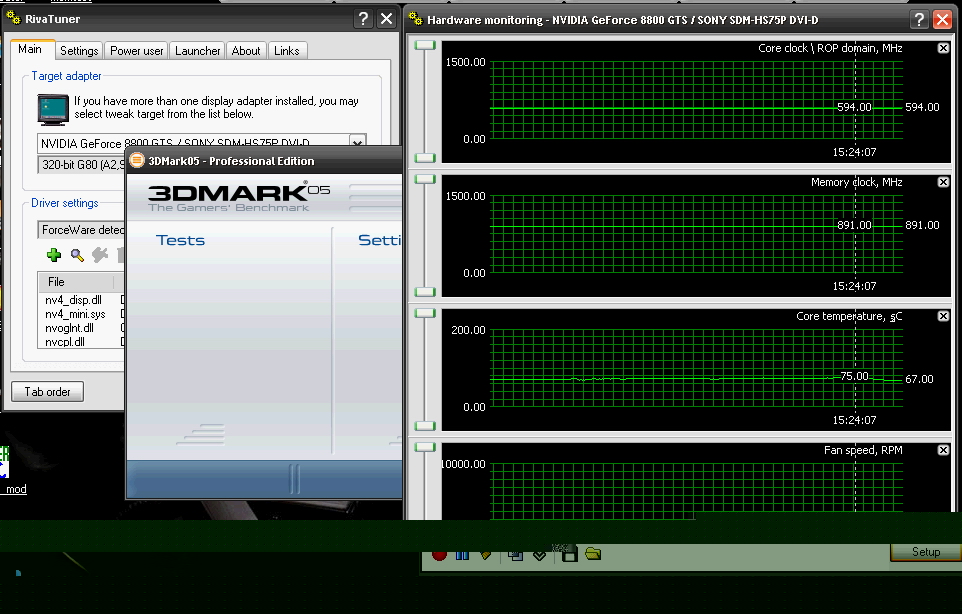962x614 pixels.
Task: Open the Target adapter dropdown arrow
Action: (357, 142)
